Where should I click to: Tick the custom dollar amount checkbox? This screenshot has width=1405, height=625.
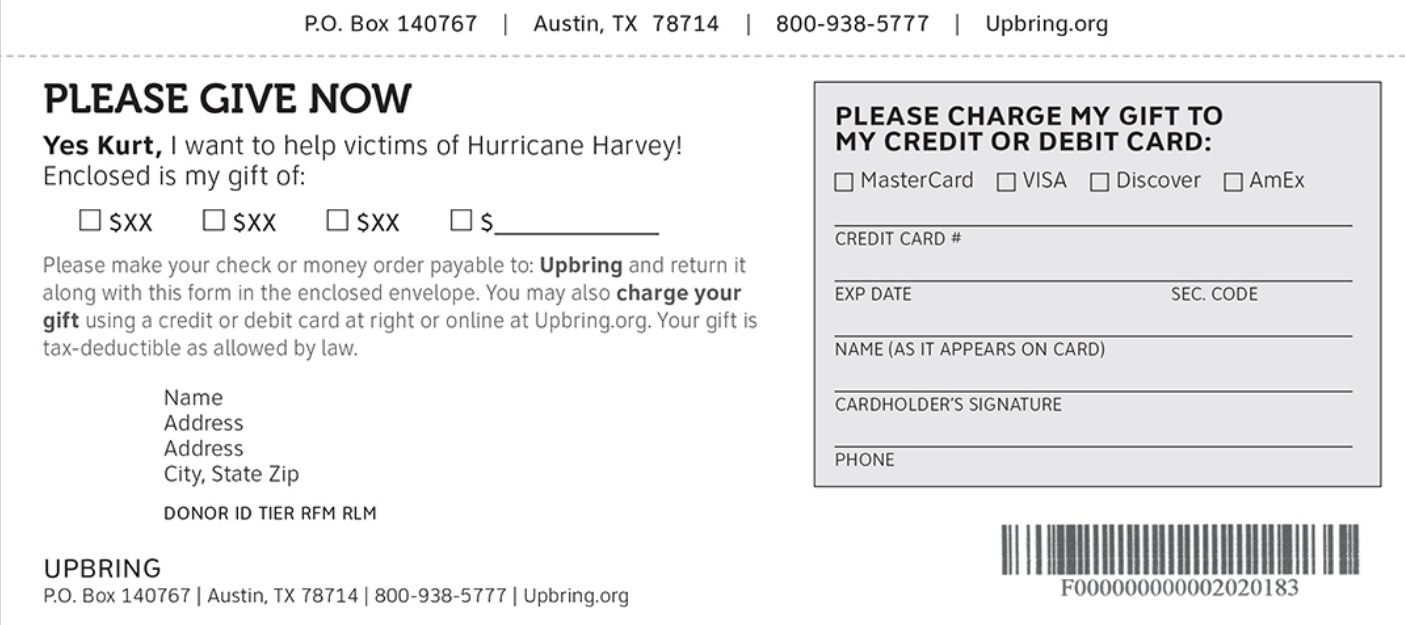461,221
